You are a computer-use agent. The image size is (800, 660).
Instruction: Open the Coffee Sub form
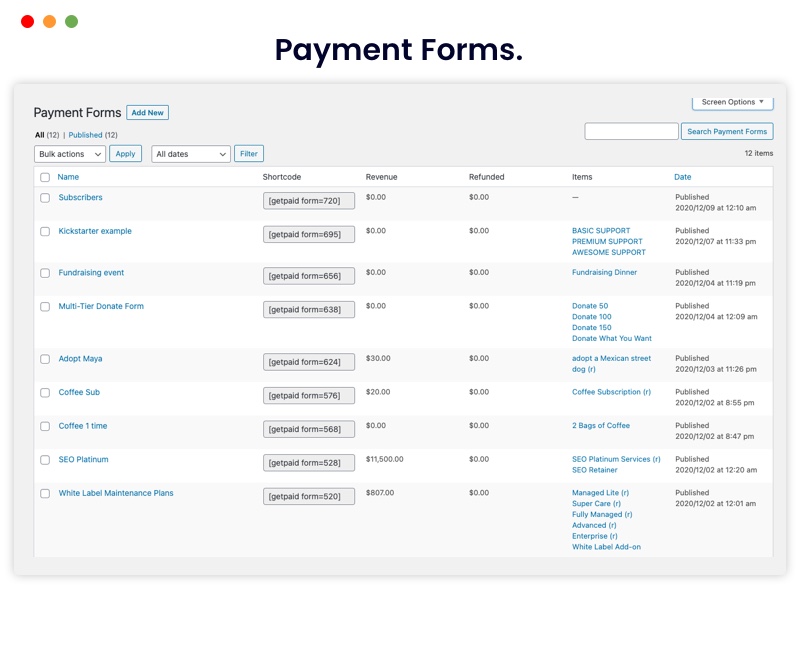[79, 393]
